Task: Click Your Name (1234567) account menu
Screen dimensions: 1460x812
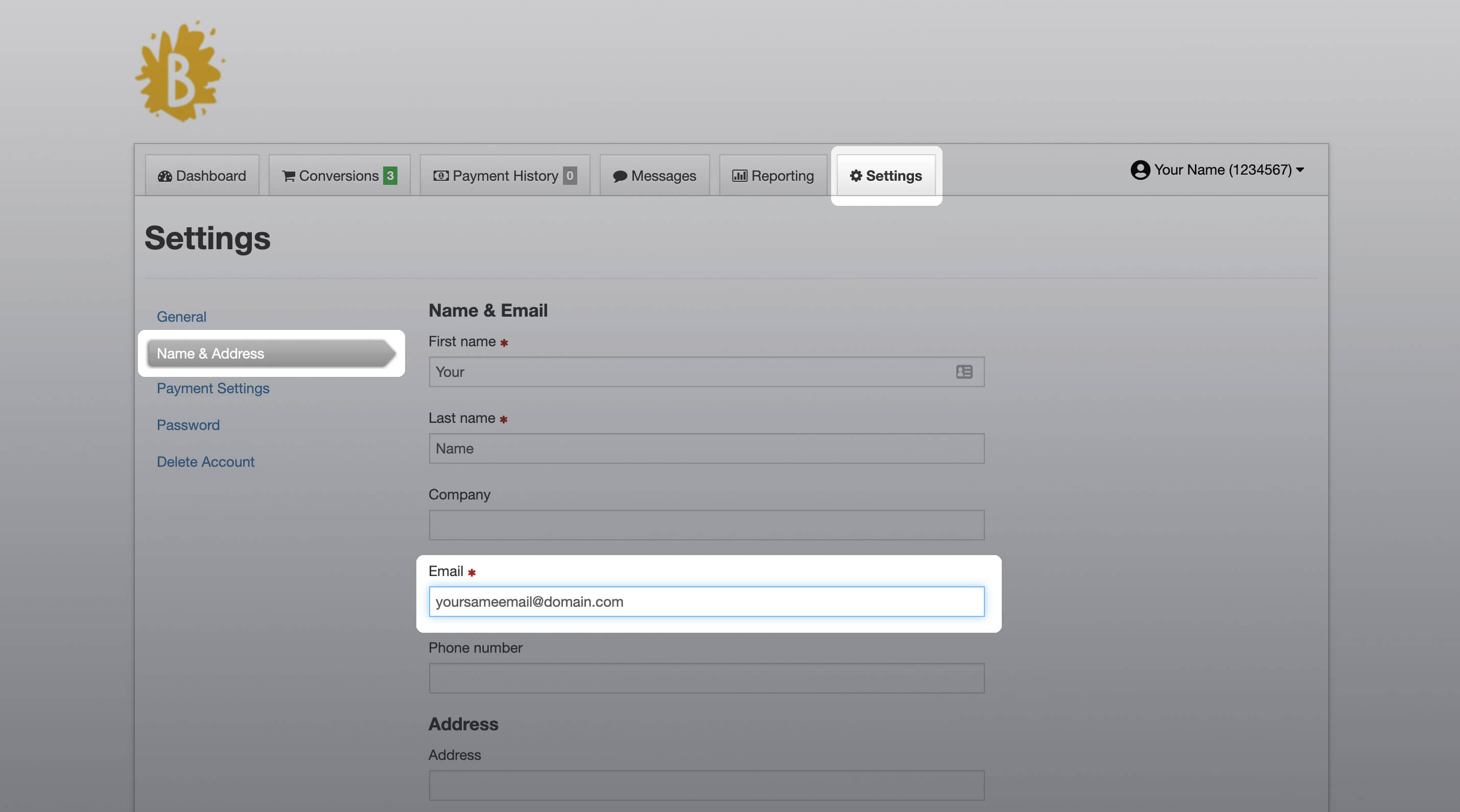Action: (x=1217, y=170)
